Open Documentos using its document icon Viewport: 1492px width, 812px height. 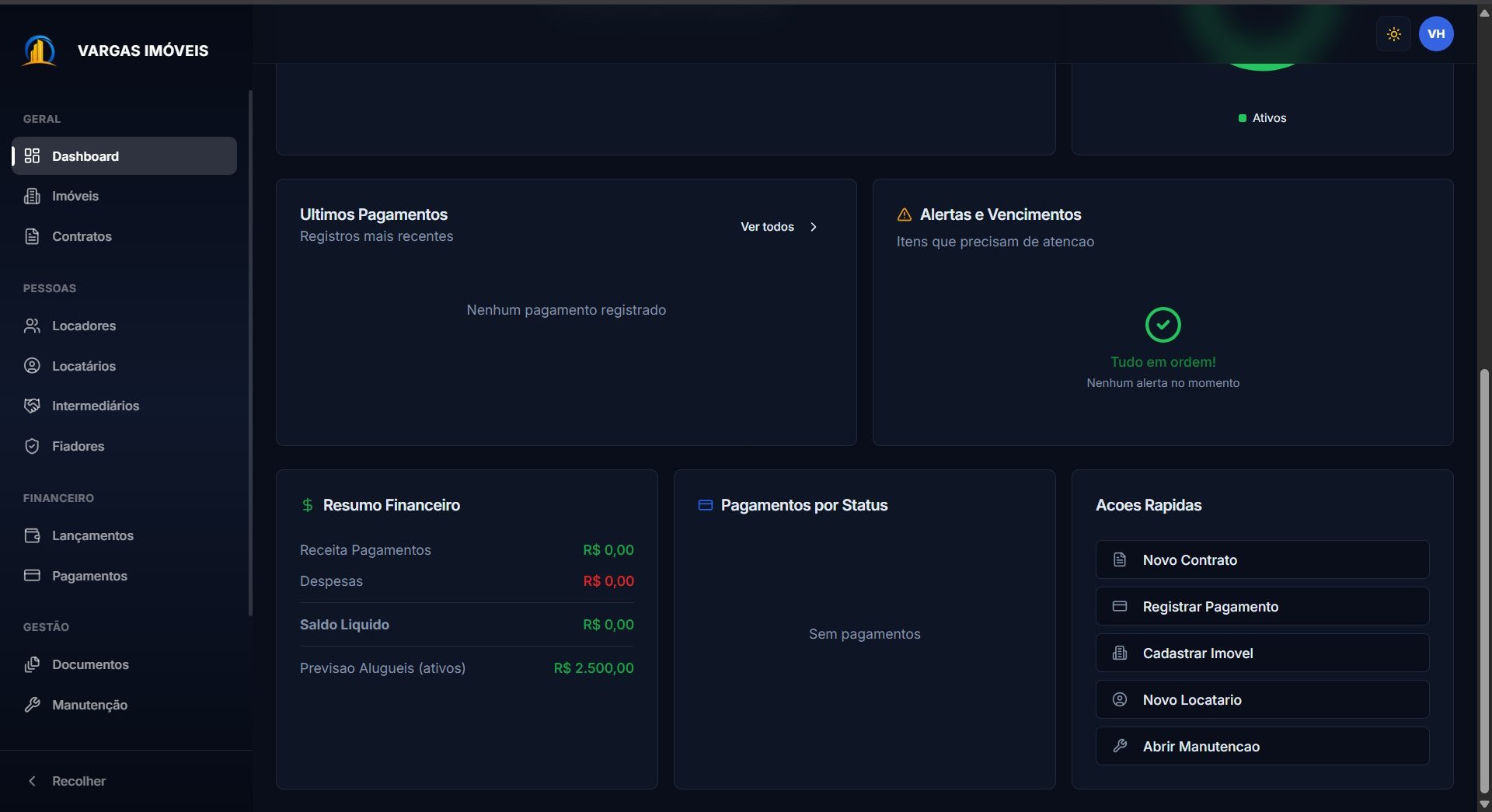pos(32,664)
